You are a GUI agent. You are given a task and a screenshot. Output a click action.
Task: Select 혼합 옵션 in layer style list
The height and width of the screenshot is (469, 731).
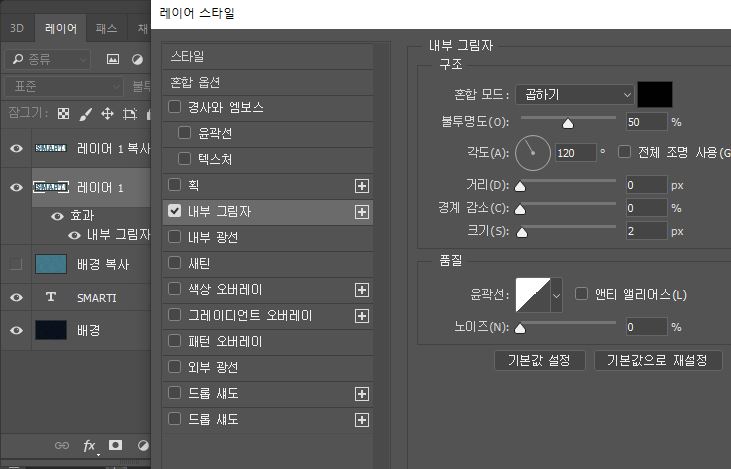point(268,83)
